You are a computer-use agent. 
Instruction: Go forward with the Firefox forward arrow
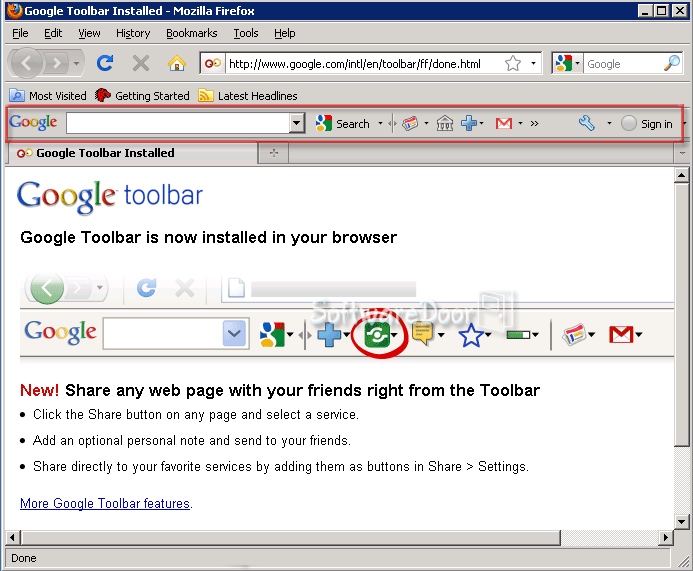(x=57, y=64)
